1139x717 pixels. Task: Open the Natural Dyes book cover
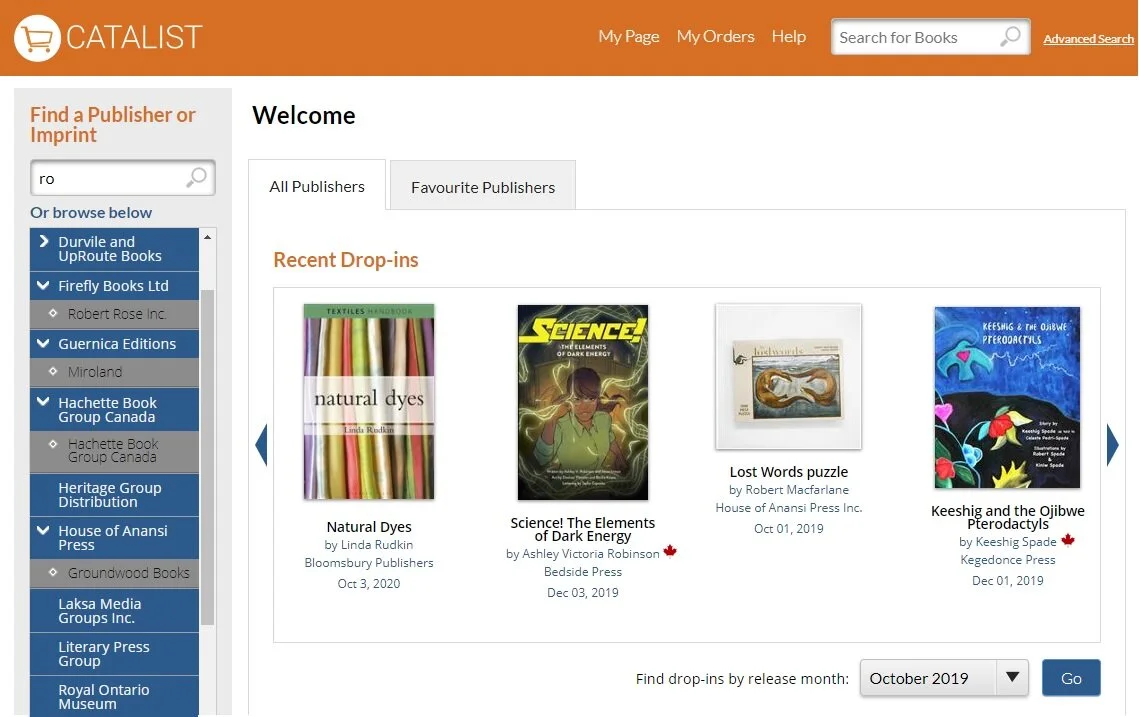click(369, 402)
